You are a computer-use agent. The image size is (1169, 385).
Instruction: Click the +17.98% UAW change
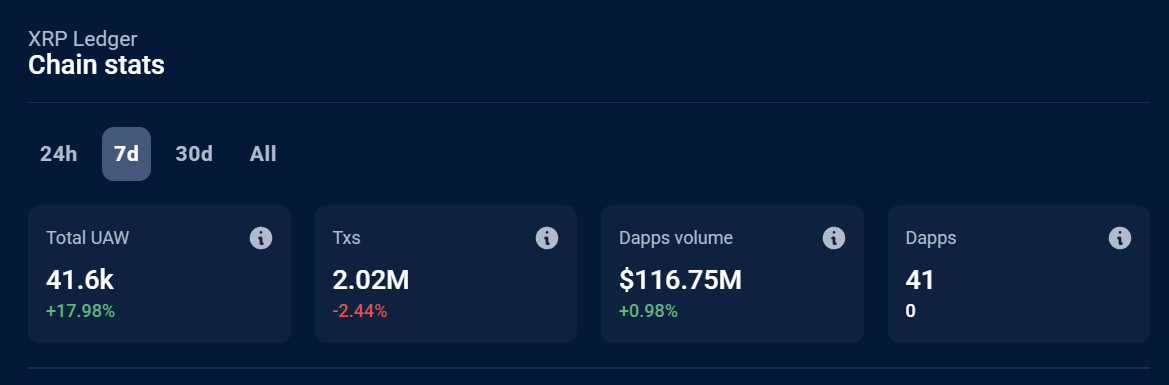pos(81,311)
